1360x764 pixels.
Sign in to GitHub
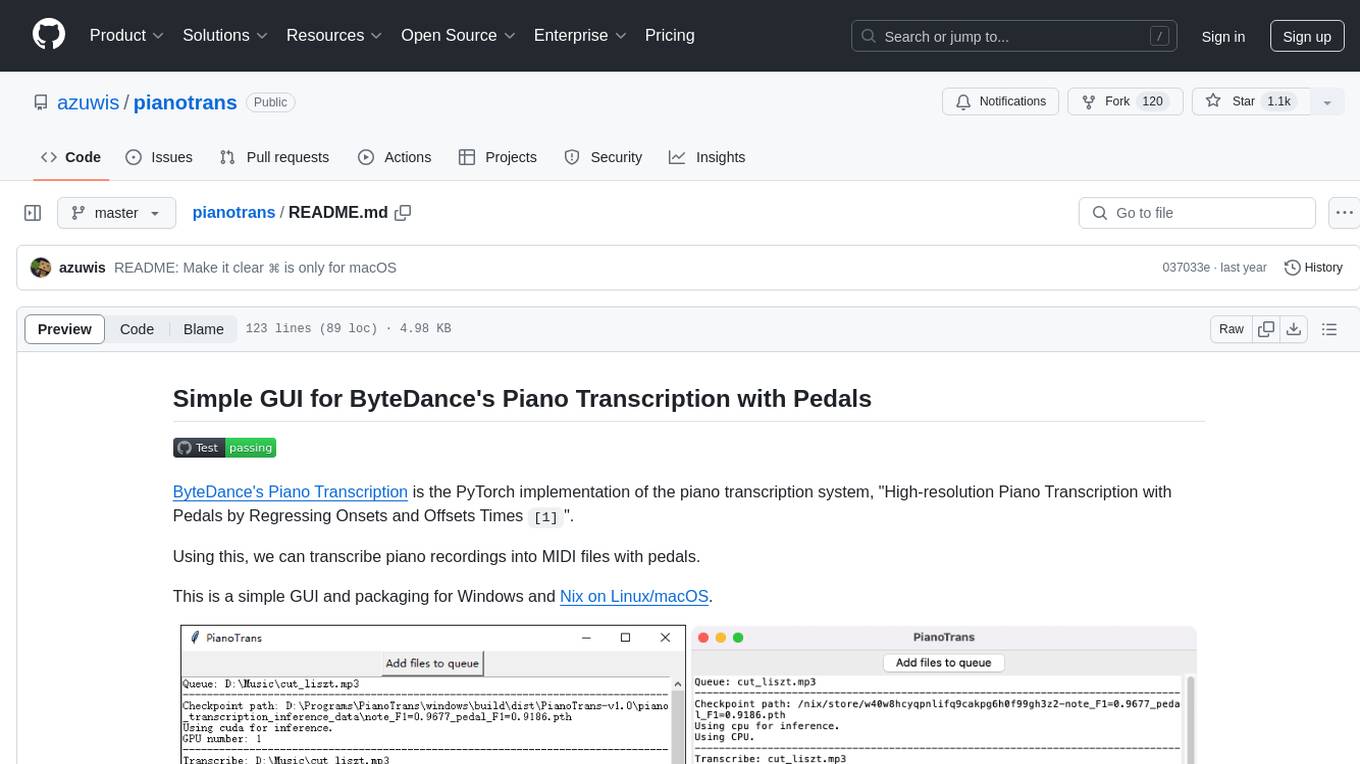point(1223,36)
